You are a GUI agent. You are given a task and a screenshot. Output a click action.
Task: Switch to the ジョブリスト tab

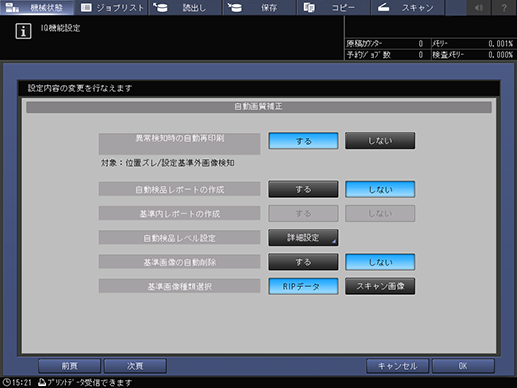click(111, 7)
